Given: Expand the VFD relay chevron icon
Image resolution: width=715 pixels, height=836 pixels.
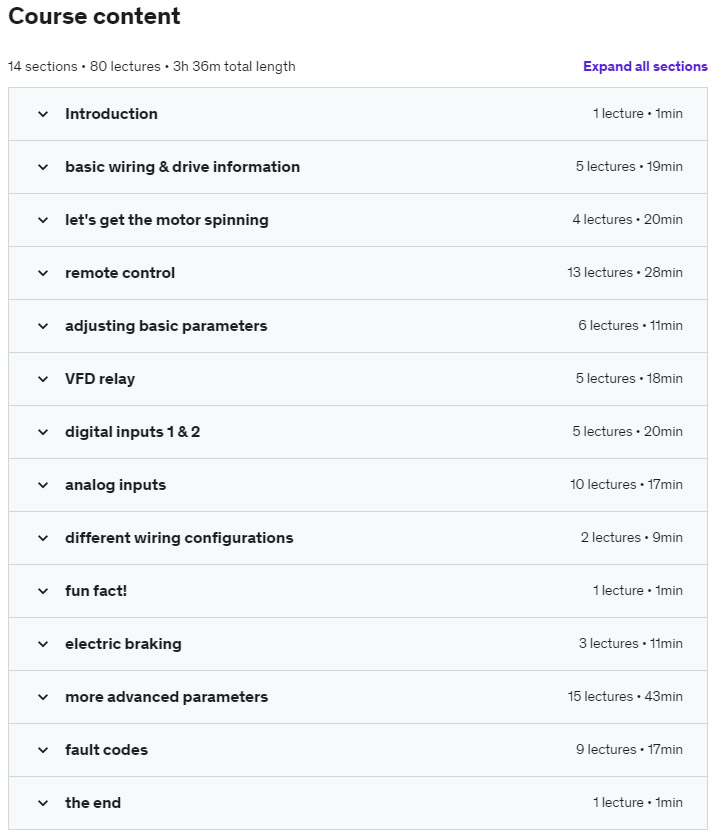Looking at the screenshot, I should [x=43, y=379].
